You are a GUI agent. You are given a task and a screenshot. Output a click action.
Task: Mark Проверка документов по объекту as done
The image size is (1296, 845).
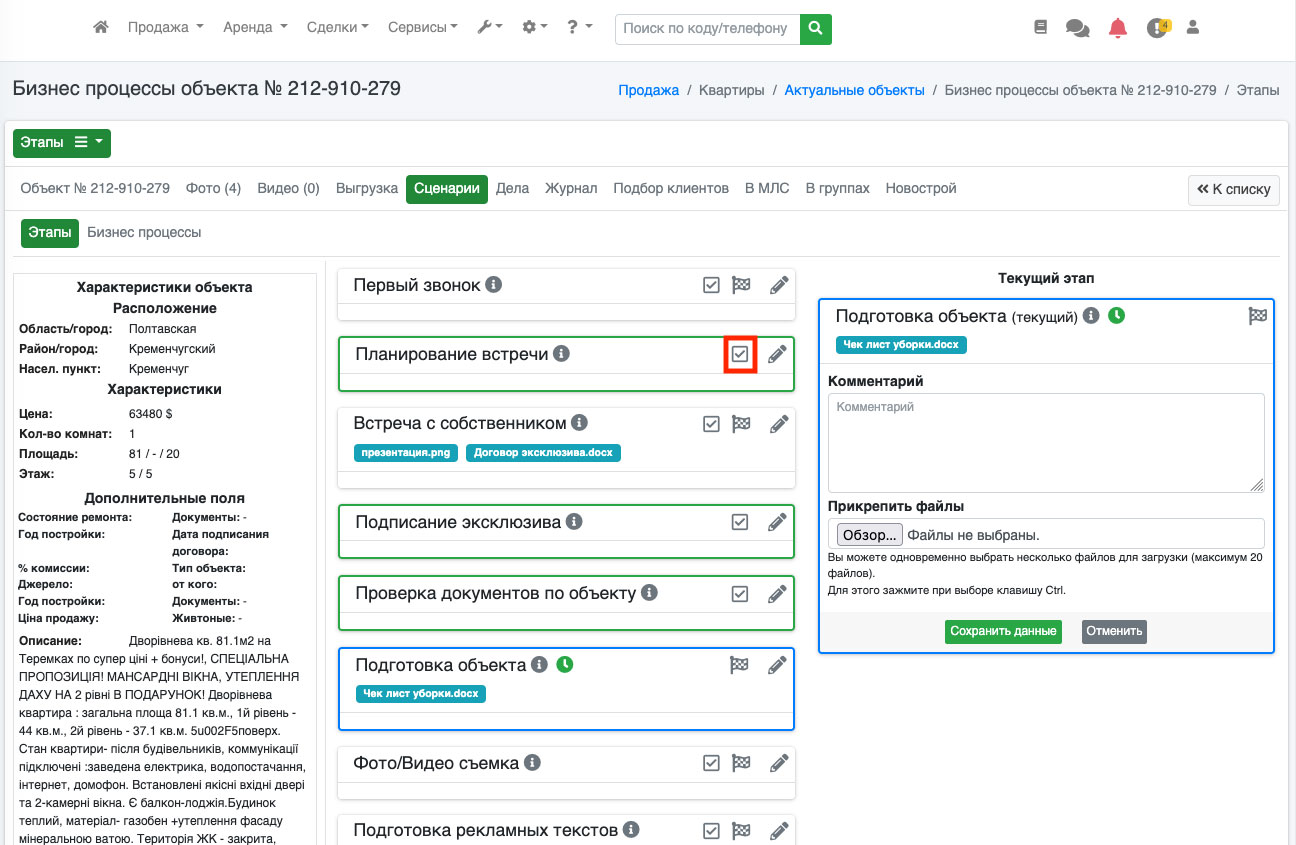click(x=740, y=594)
